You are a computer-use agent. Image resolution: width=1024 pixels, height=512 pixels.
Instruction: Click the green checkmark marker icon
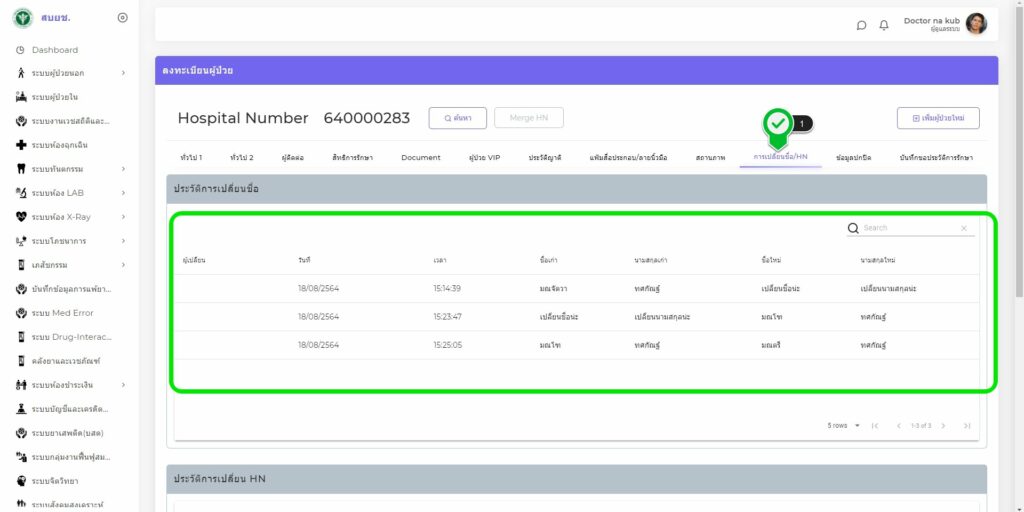tap(777, 124)
